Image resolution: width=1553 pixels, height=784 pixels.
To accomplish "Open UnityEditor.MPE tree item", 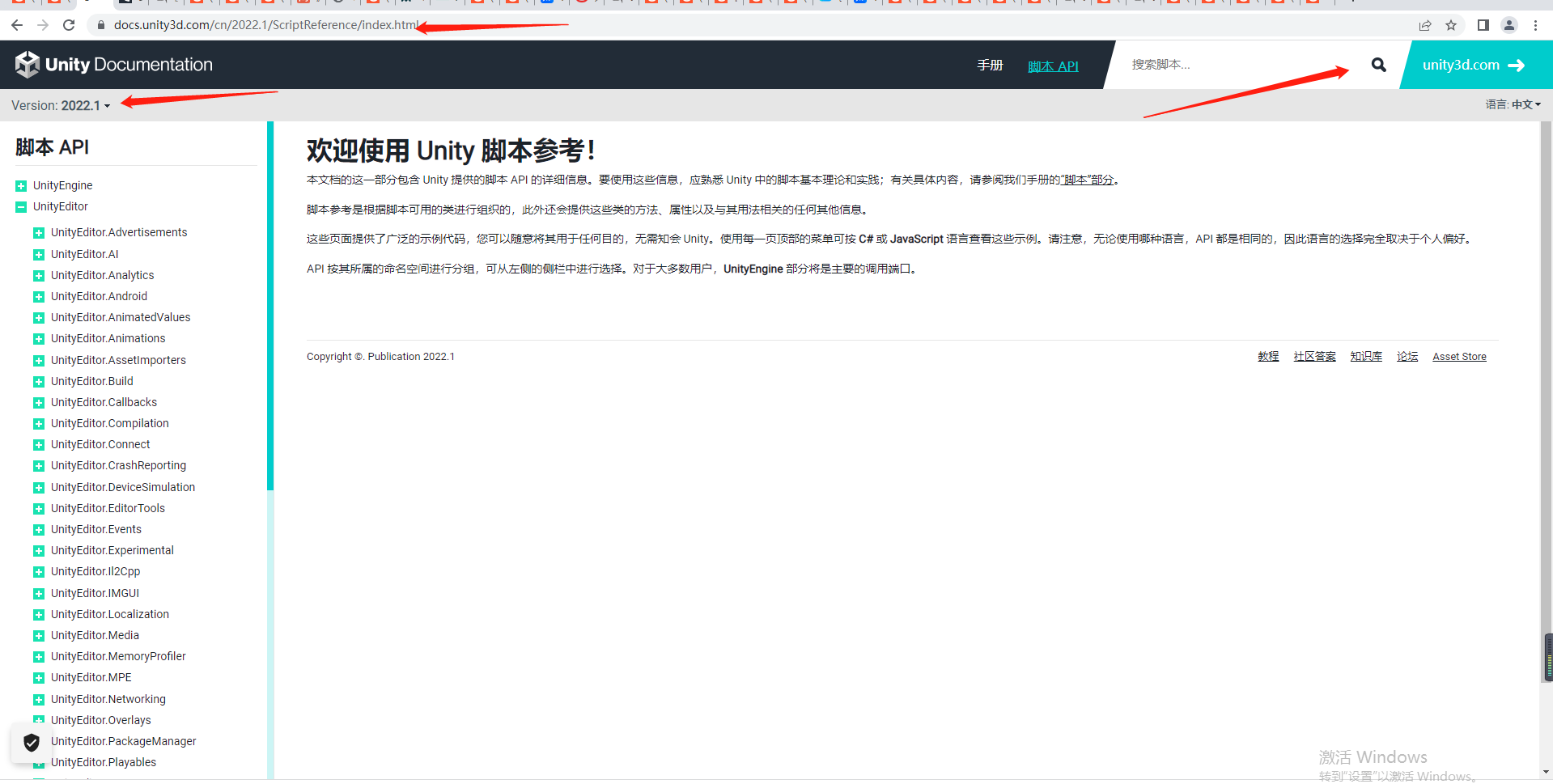I will [91, 677].
